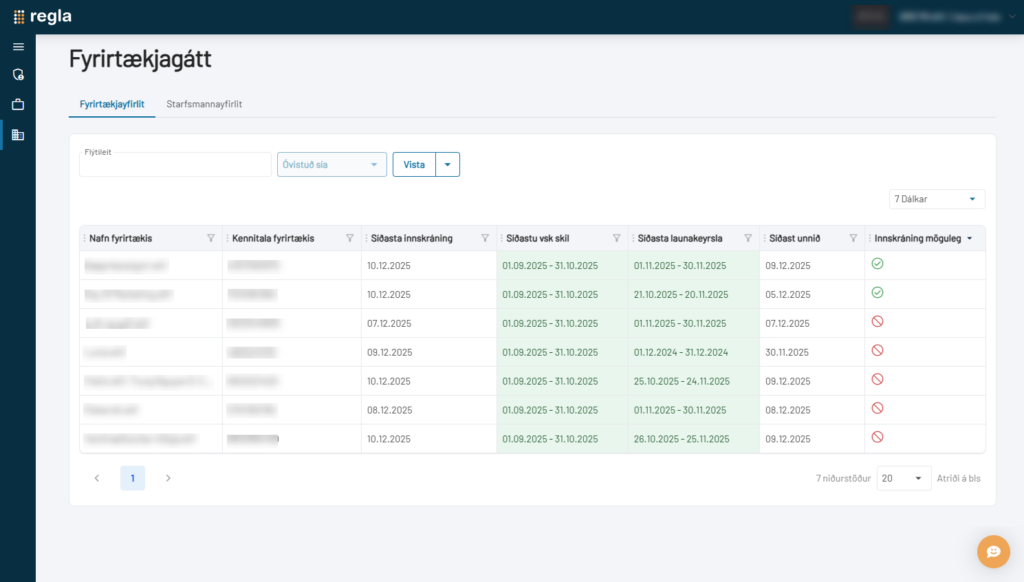Select the company building sidebar icon

click(x=18, y=135)
